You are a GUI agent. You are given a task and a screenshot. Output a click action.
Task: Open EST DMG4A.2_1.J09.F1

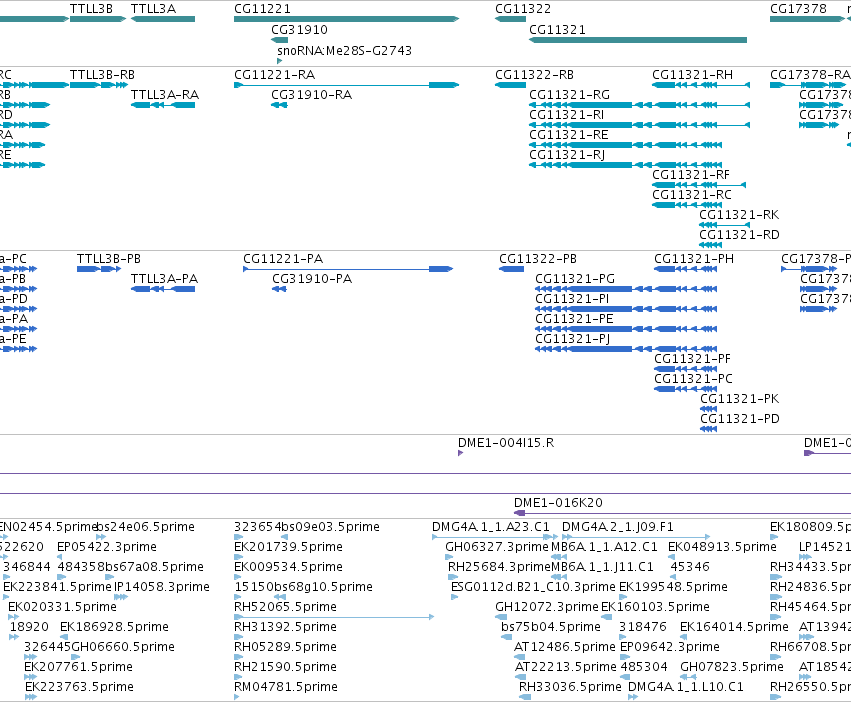(x=618, y=527)
